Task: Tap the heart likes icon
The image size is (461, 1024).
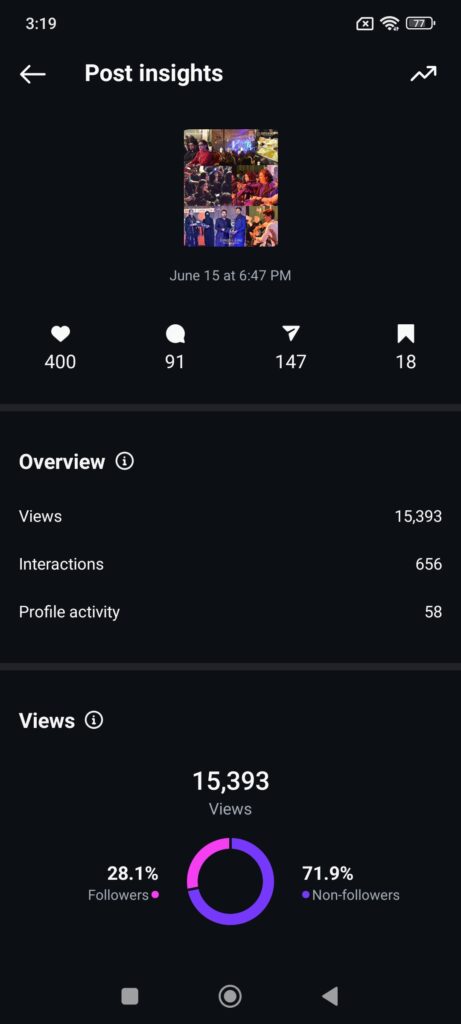Action: click(60, 334)
